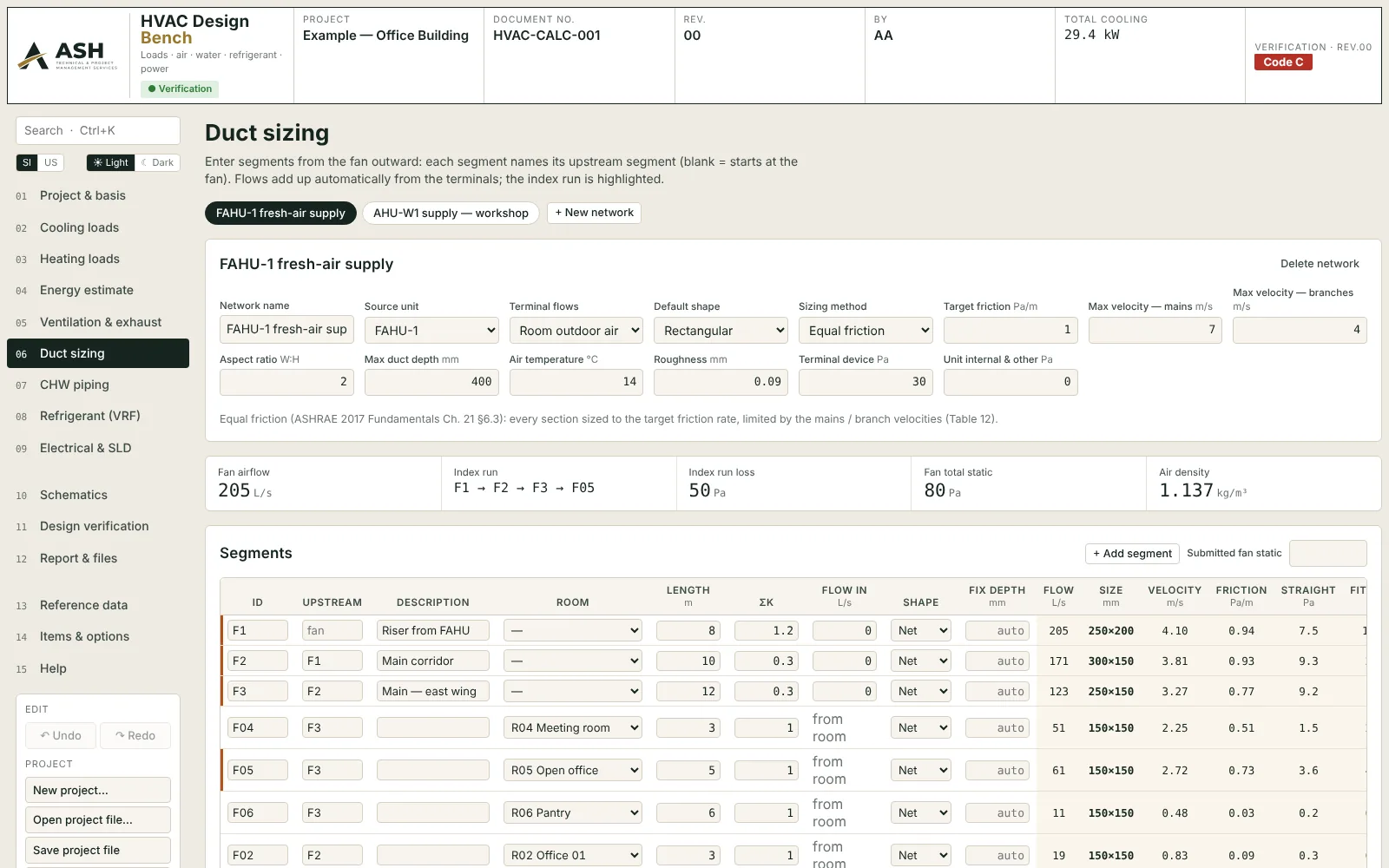Click the green Verification badge
Image resolution: width=1389 pixels, height=868 pixels.
coord(180,89)
